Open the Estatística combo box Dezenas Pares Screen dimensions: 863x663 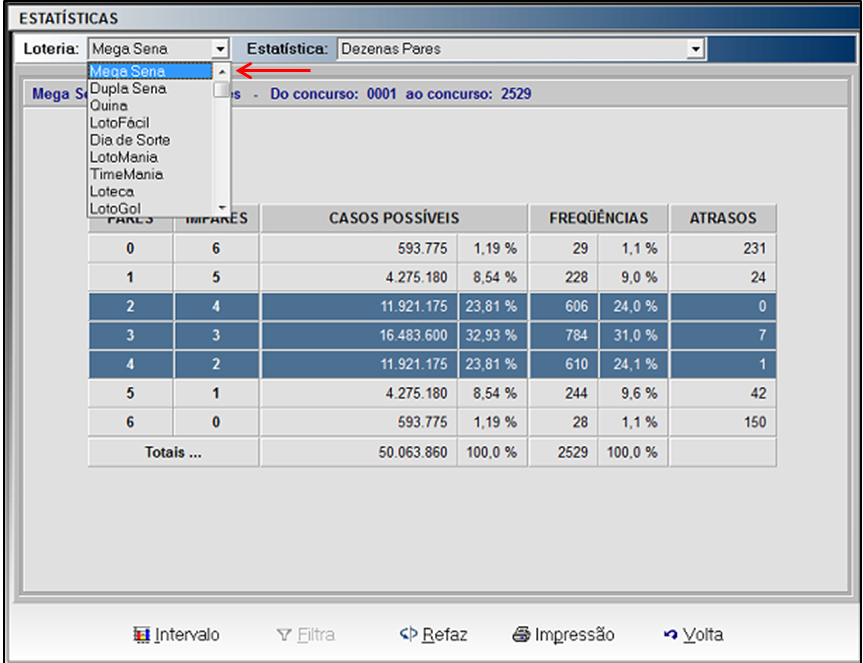pyautogui.click(x=521, y=49)
